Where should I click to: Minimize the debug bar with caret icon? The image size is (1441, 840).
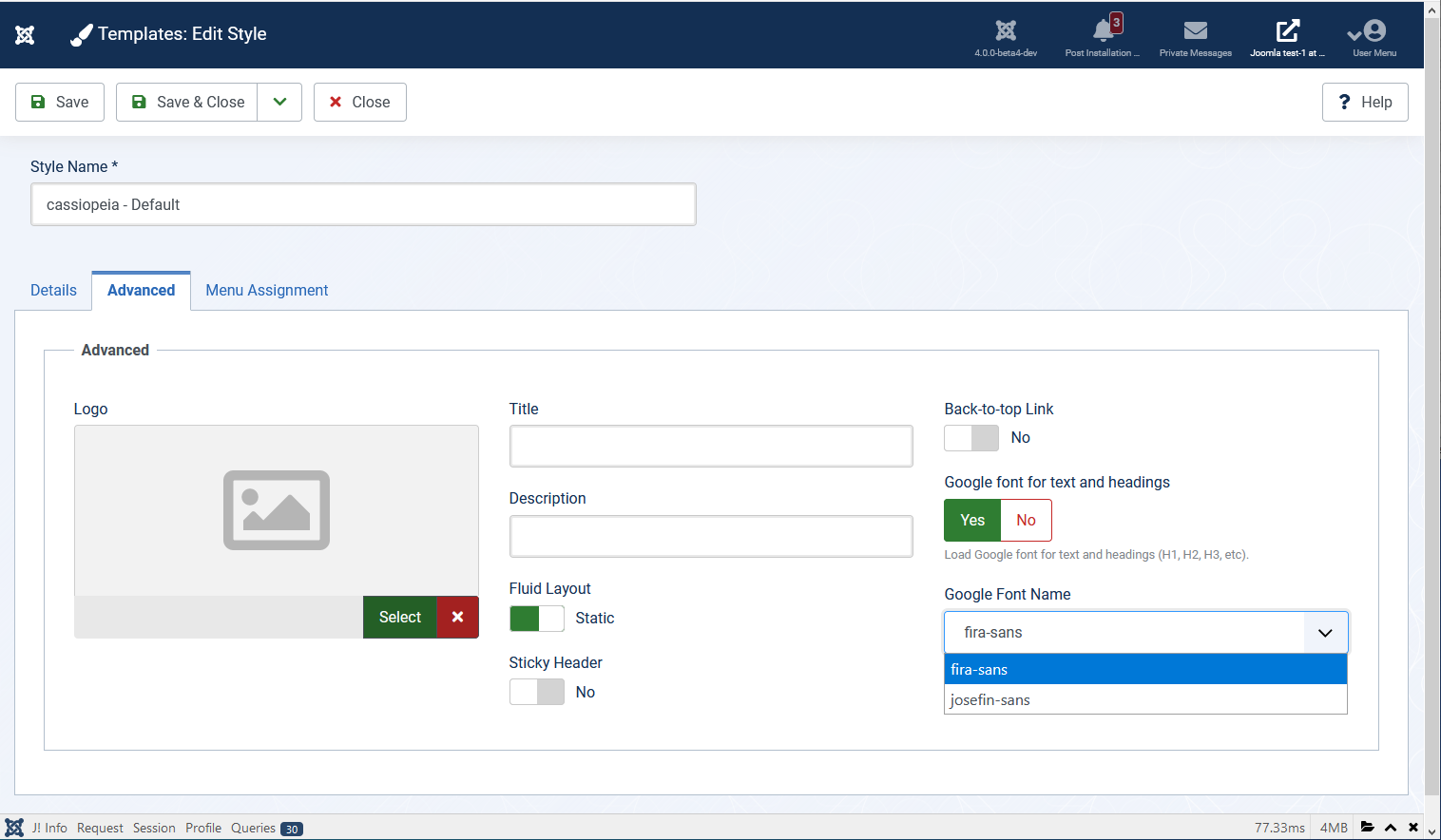(1391, 828)
